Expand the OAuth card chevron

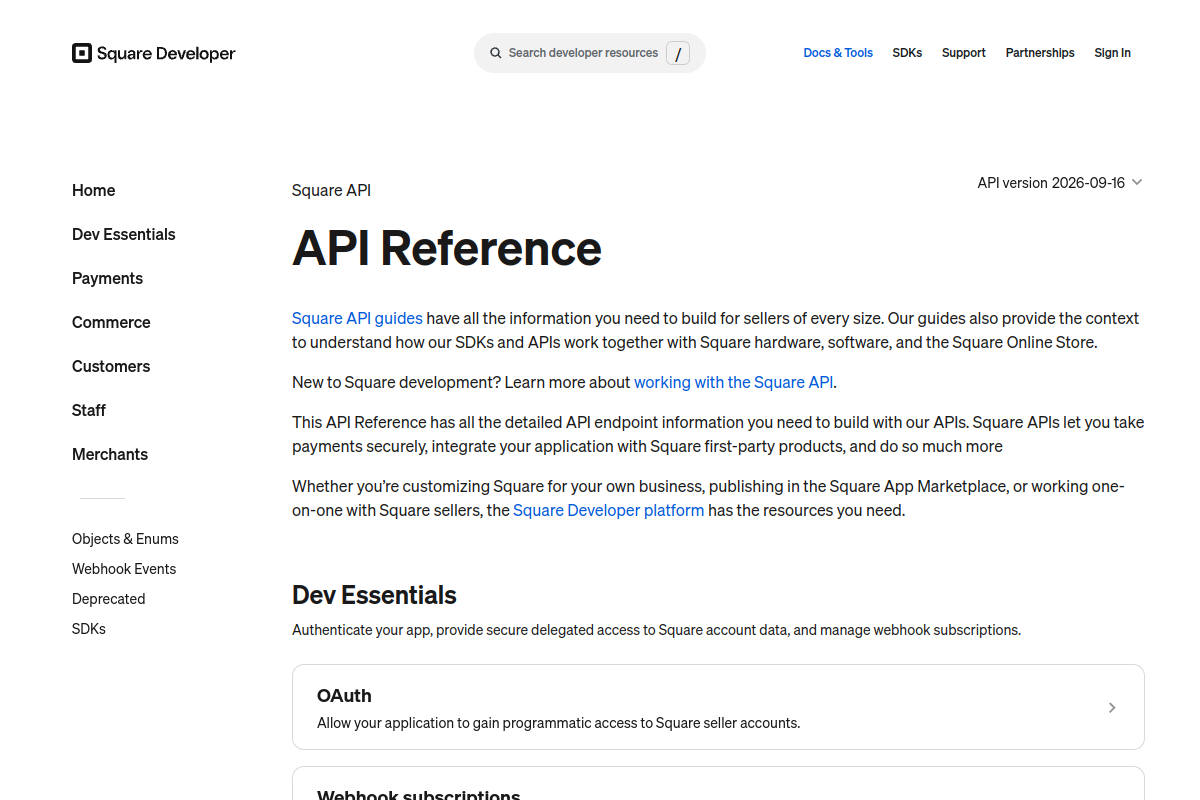[x=1112, y=707]
